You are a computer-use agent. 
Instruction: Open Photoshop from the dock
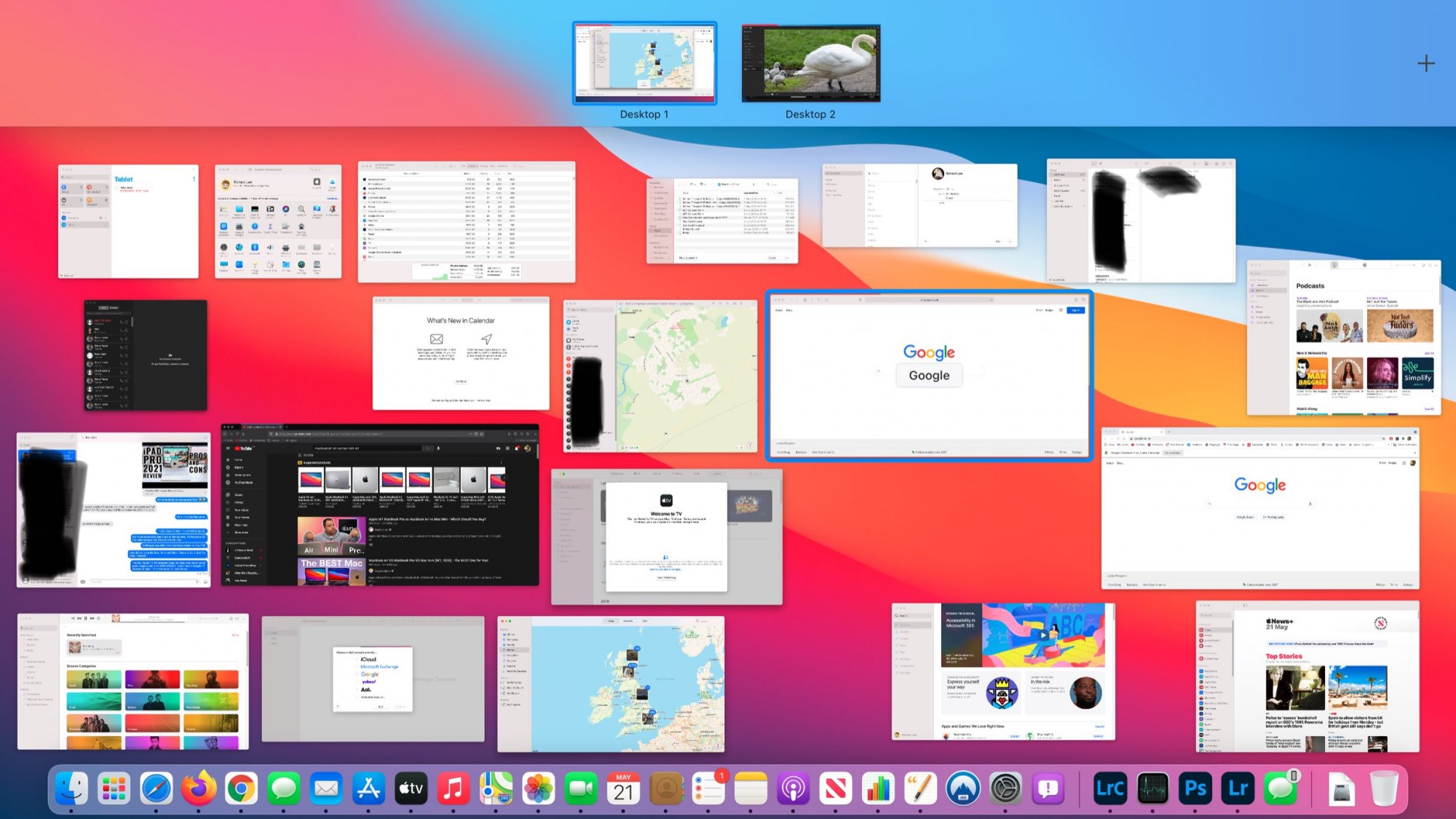[x=1195, y=788]
